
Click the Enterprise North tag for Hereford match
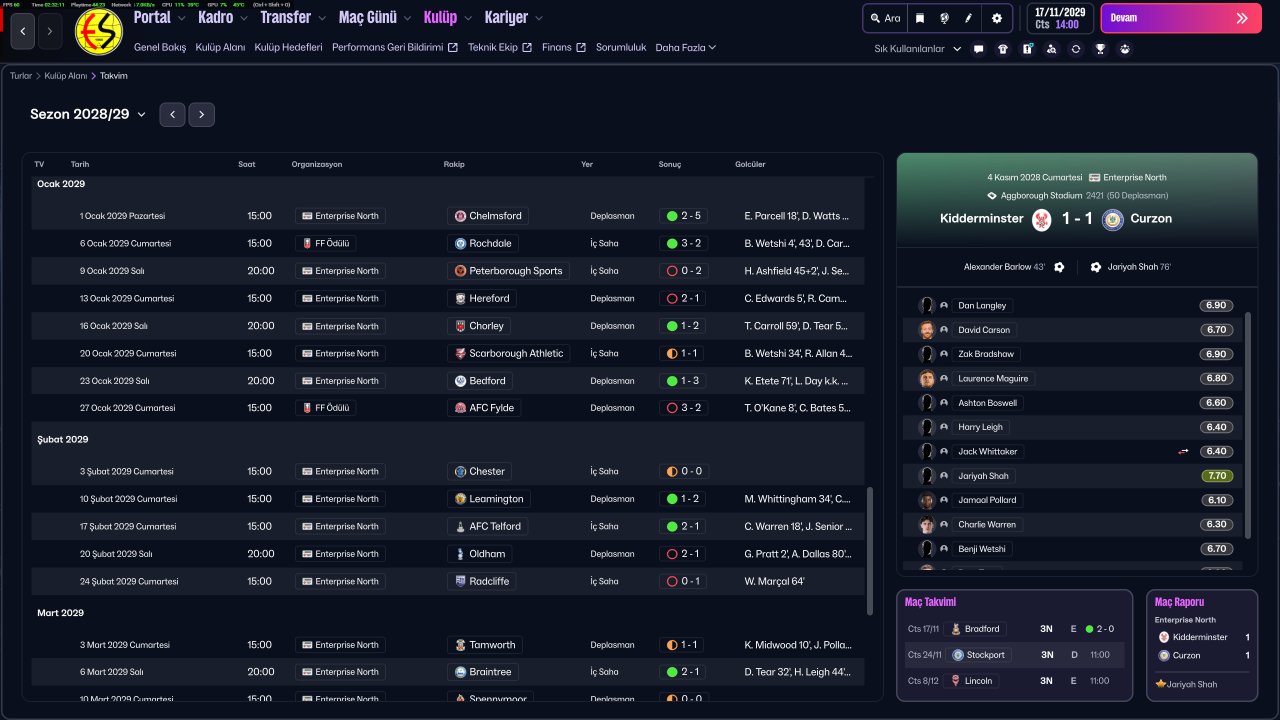[x=340, y=298]
